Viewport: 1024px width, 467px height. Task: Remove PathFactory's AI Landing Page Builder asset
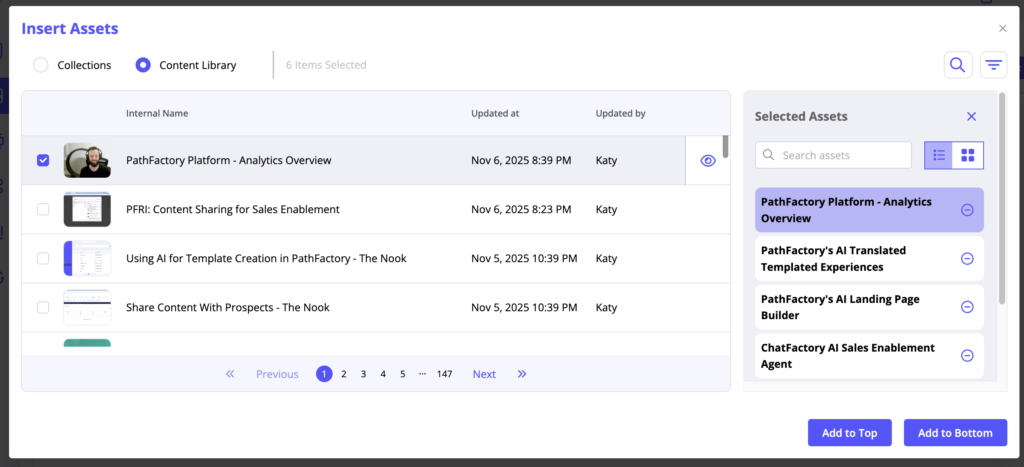[967, 307]
